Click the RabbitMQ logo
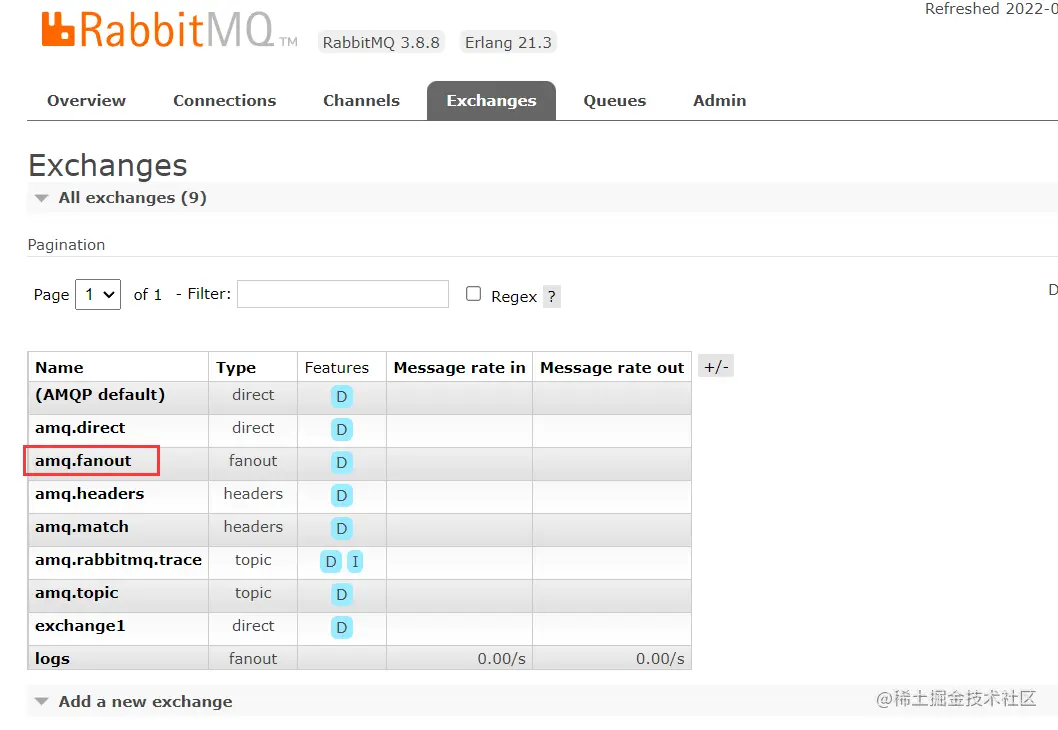This screenshot has height=730, width=1058. (169, 30)
